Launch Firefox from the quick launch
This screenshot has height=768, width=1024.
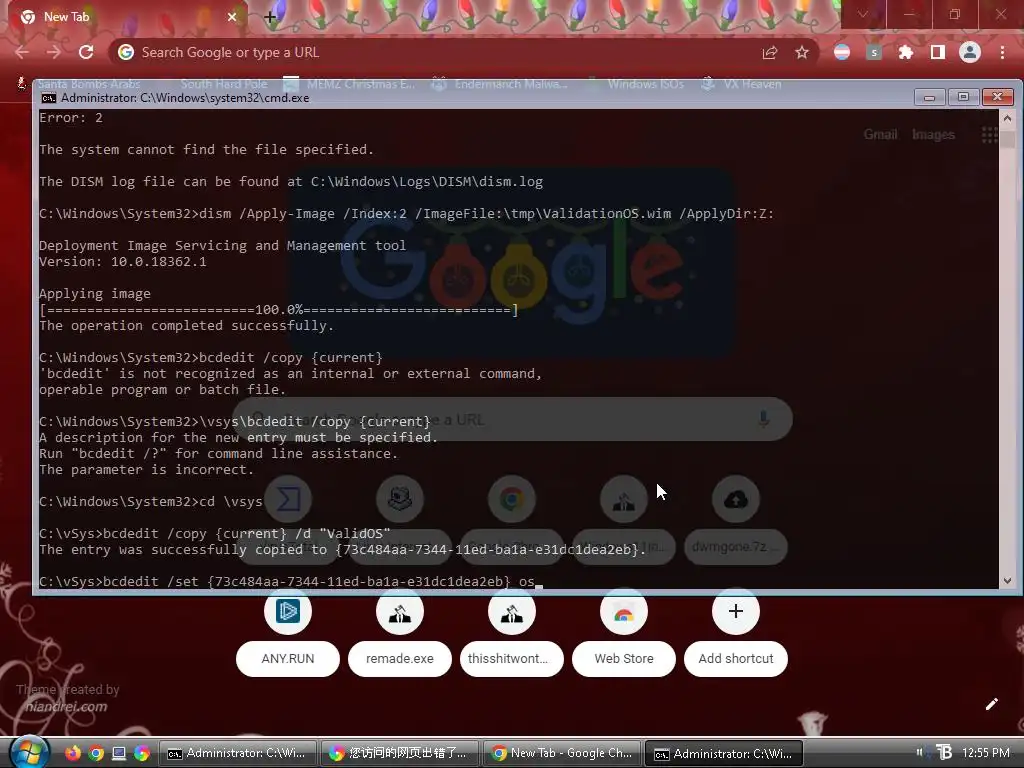pyautogui.click(x=73, y=753)
